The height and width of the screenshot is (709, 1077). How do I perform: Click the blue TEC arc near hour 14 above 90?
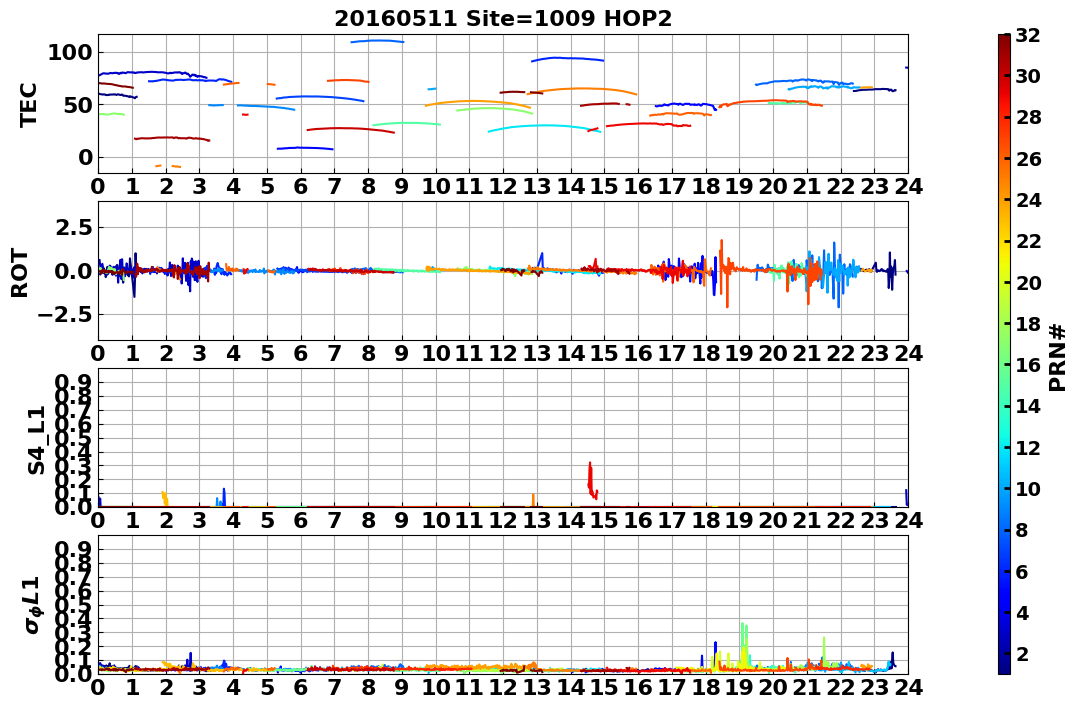tap(567, 59)
